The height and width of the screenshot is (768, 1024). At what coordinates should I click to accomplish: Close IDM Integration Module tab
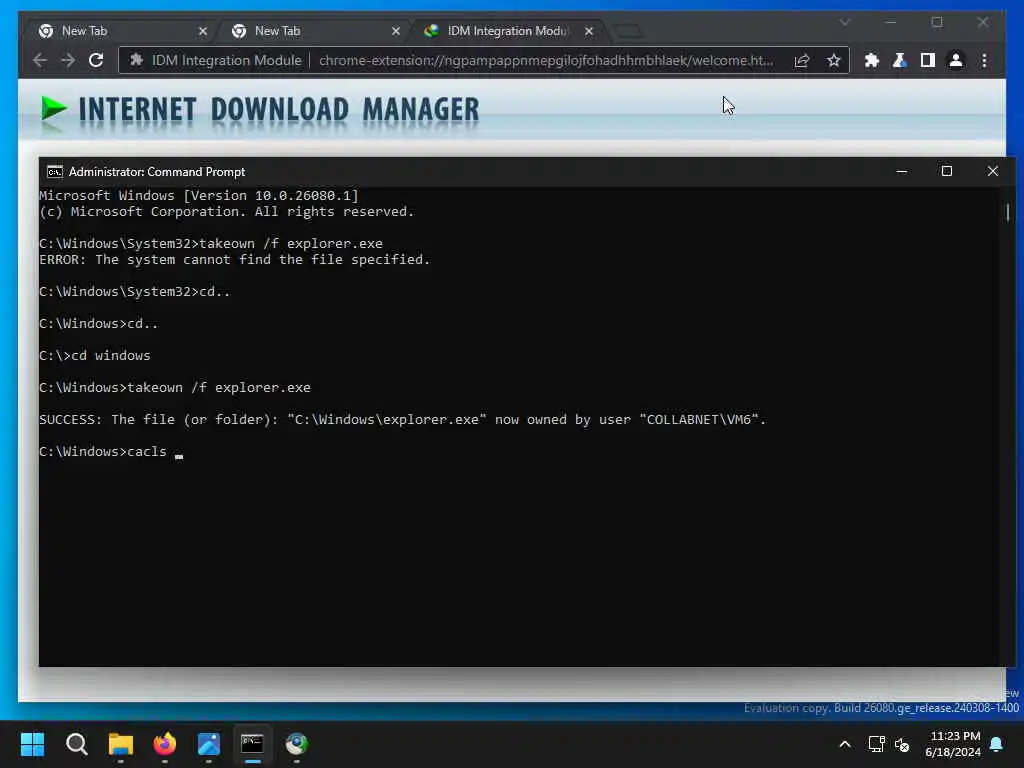tap(588, 31)
